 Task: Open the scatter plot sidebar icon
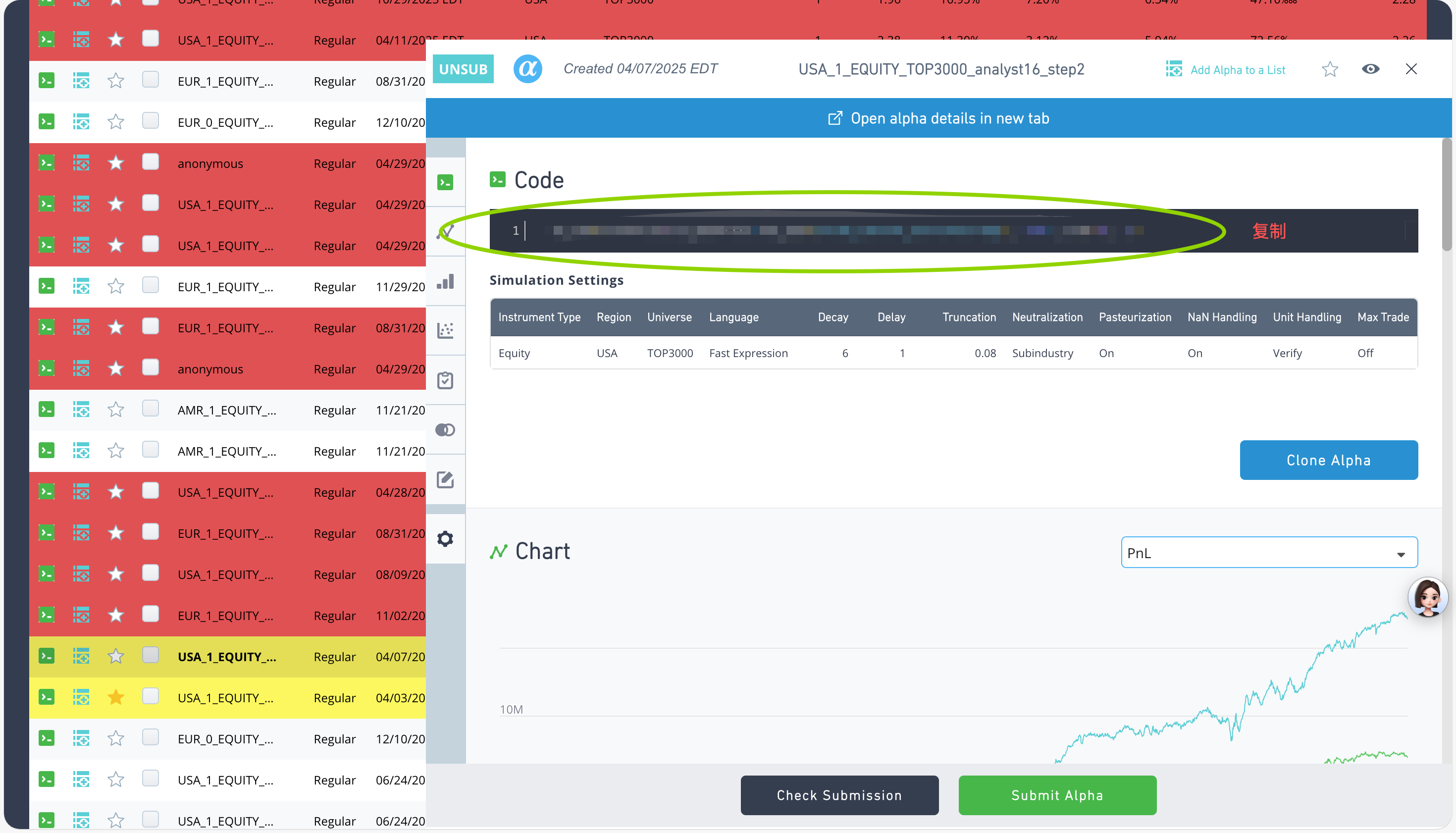tap(445, 331)
